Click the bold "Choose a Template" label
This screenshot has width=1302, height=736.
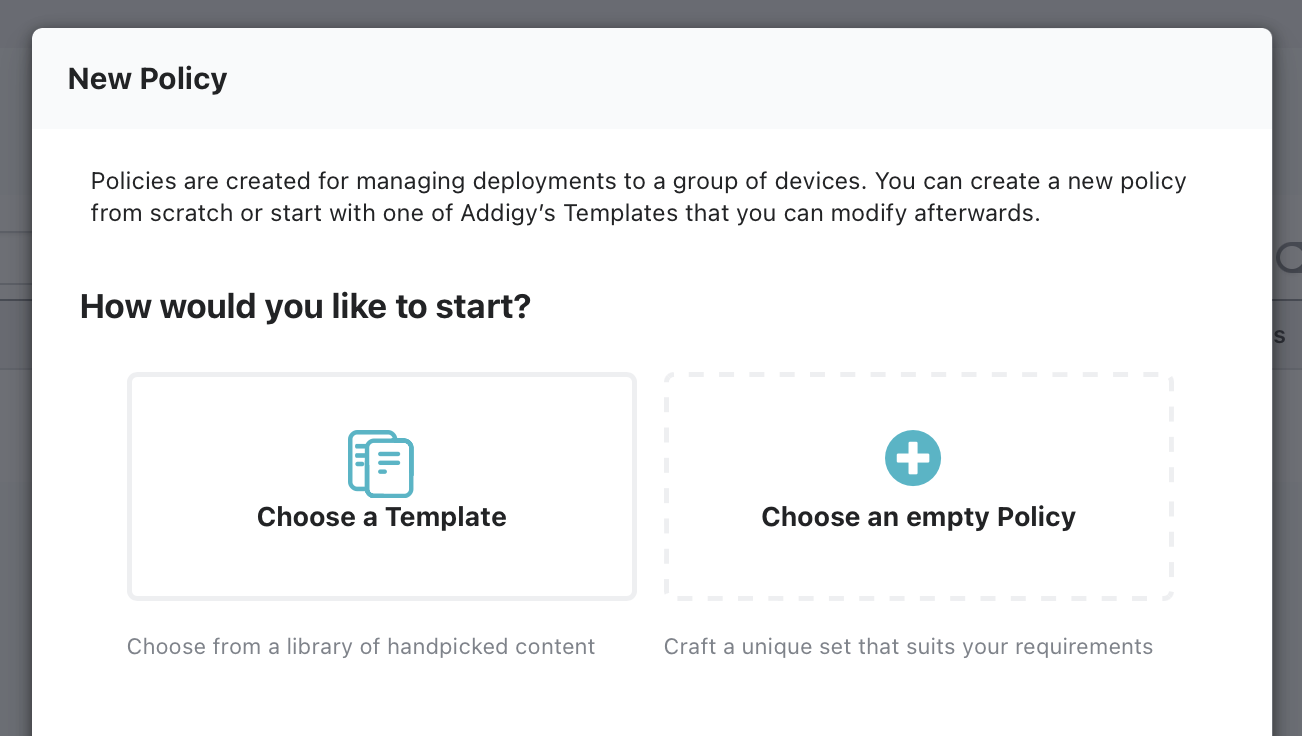381,517
